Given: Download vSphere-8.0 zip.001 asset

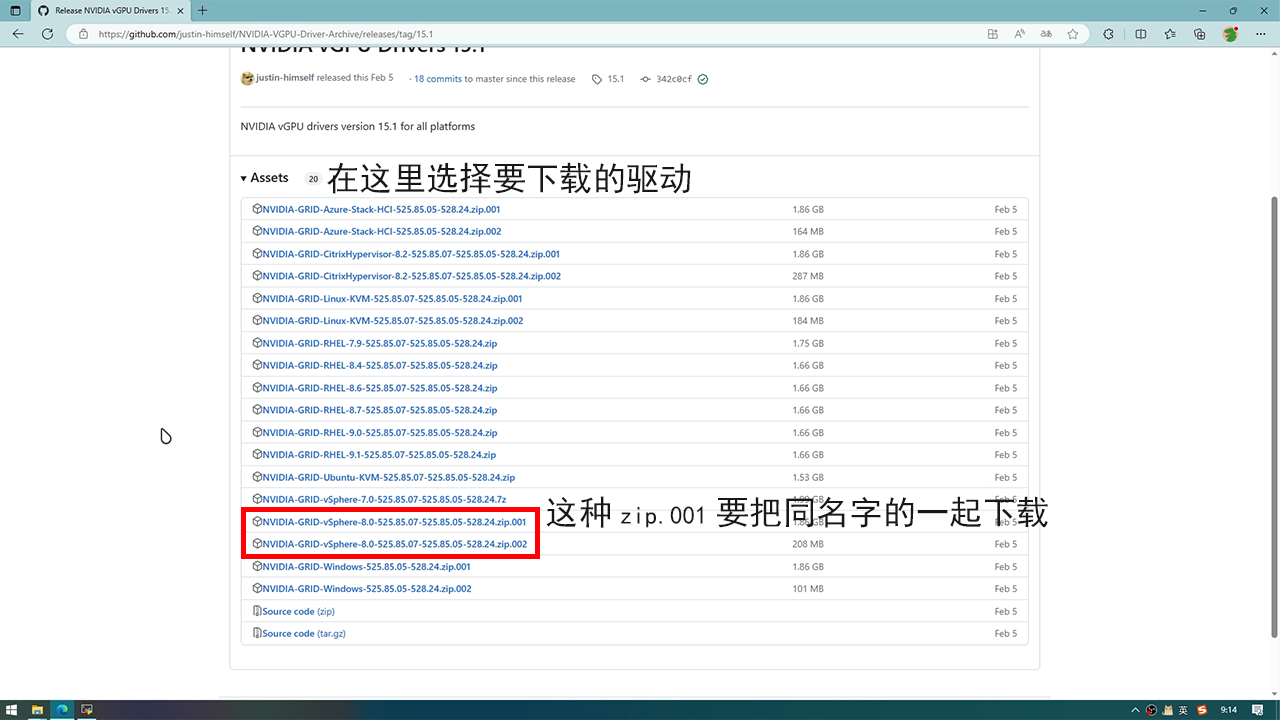Looking at the screenshot, I should (394, 522).
